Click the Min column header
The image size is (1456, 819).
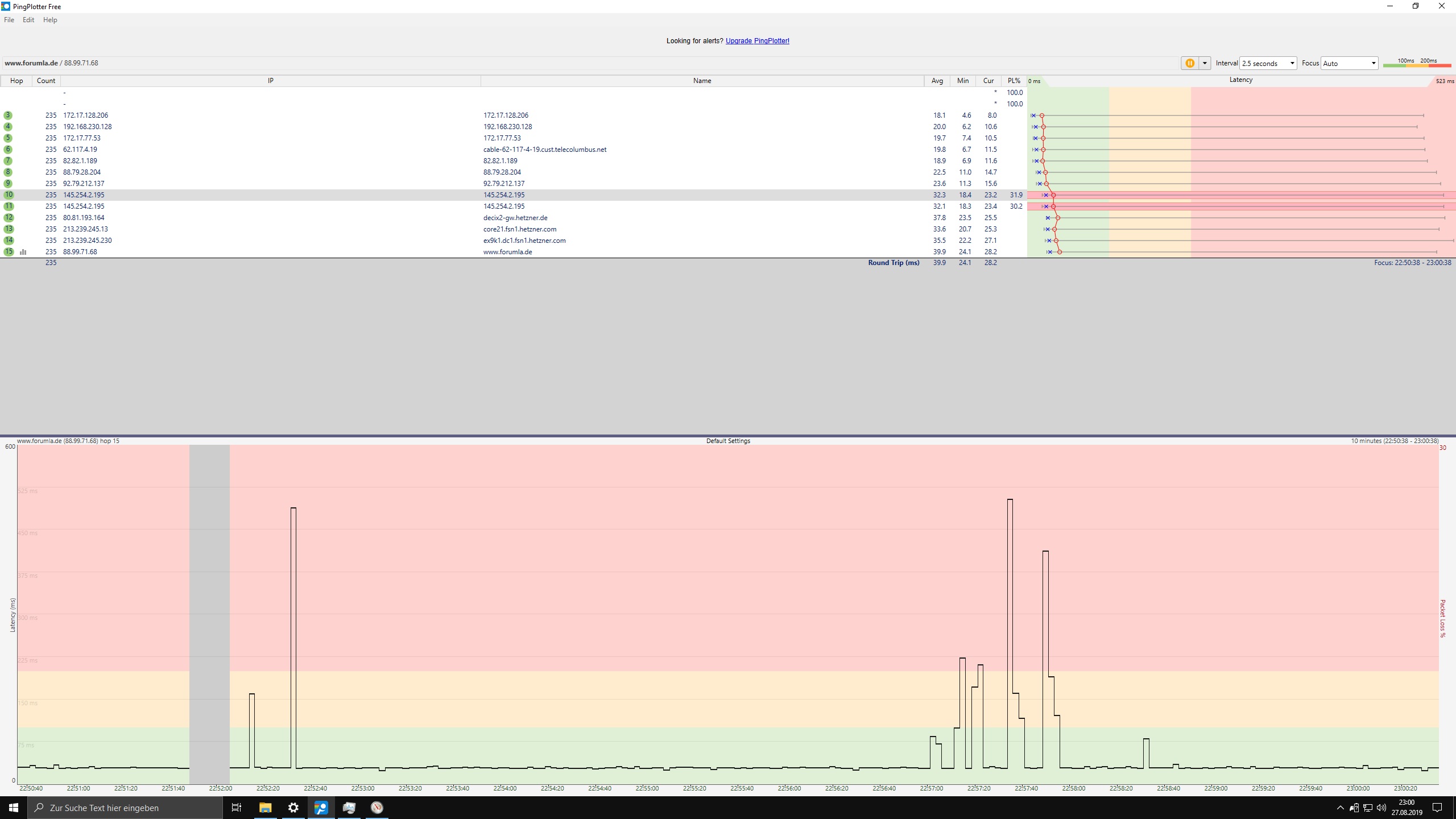coord(963,81)
